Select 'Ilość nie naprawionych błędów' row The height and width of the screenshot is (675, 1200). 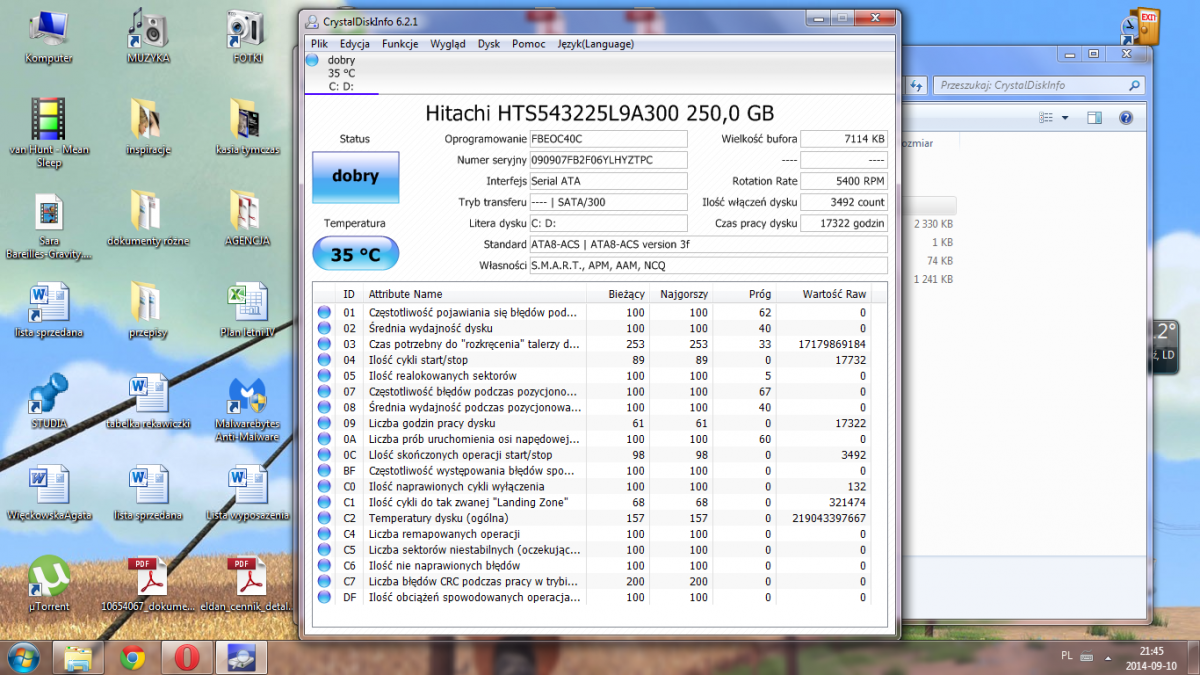[591, 565]
